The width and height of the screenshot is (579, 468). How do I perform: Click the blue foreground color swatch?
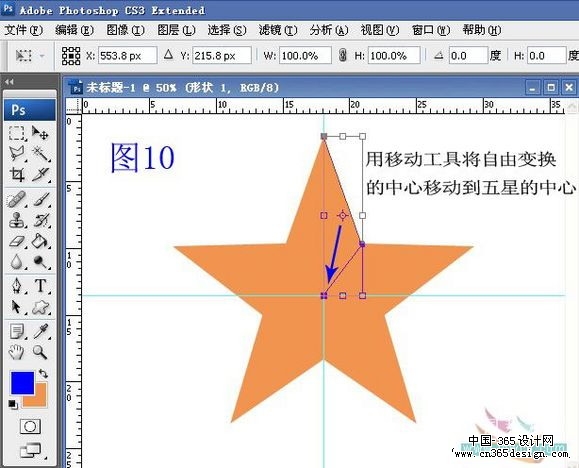23,383
